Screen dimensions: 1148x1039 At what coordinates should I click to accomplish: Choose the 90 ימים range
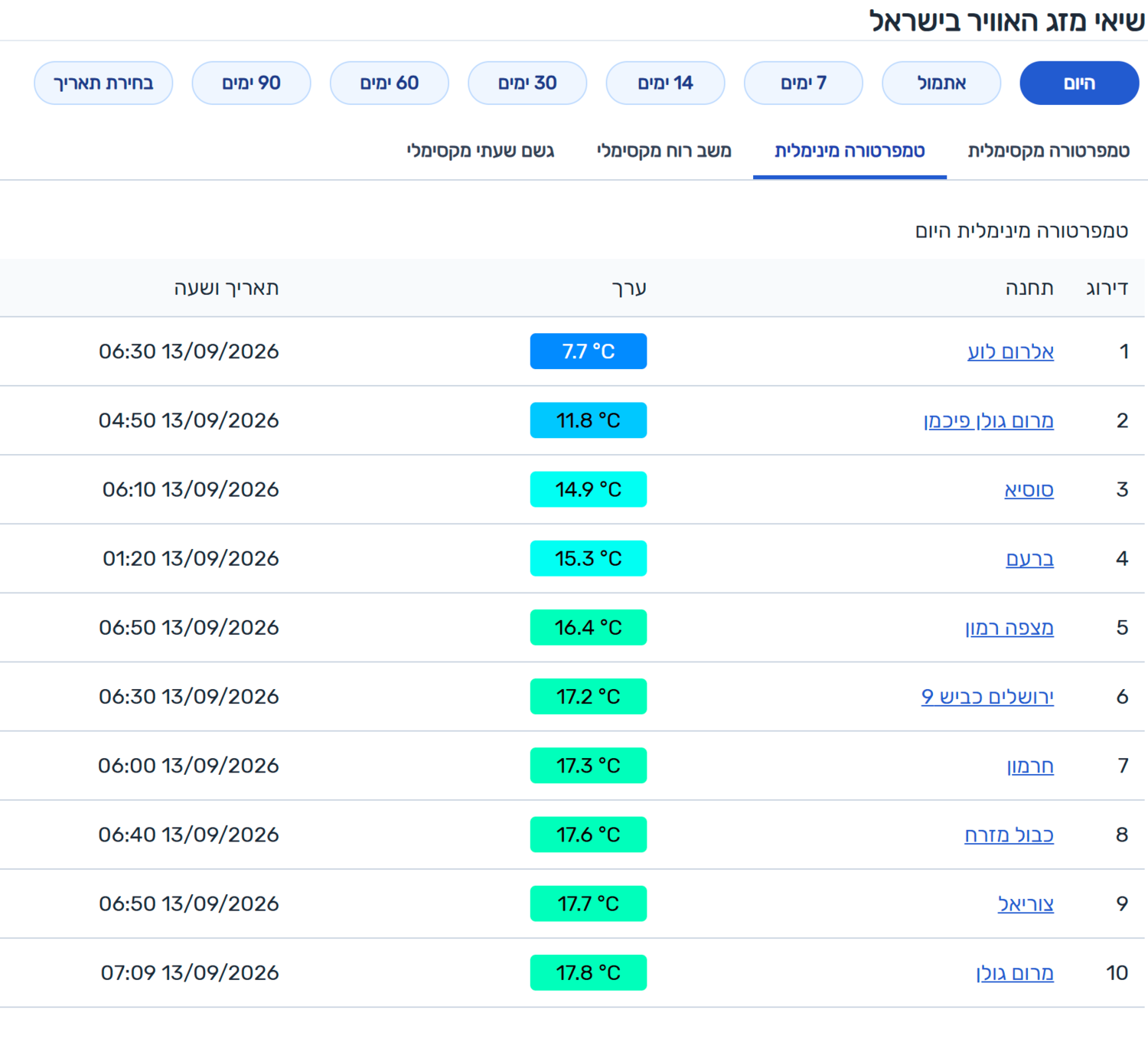pos(251,83)
